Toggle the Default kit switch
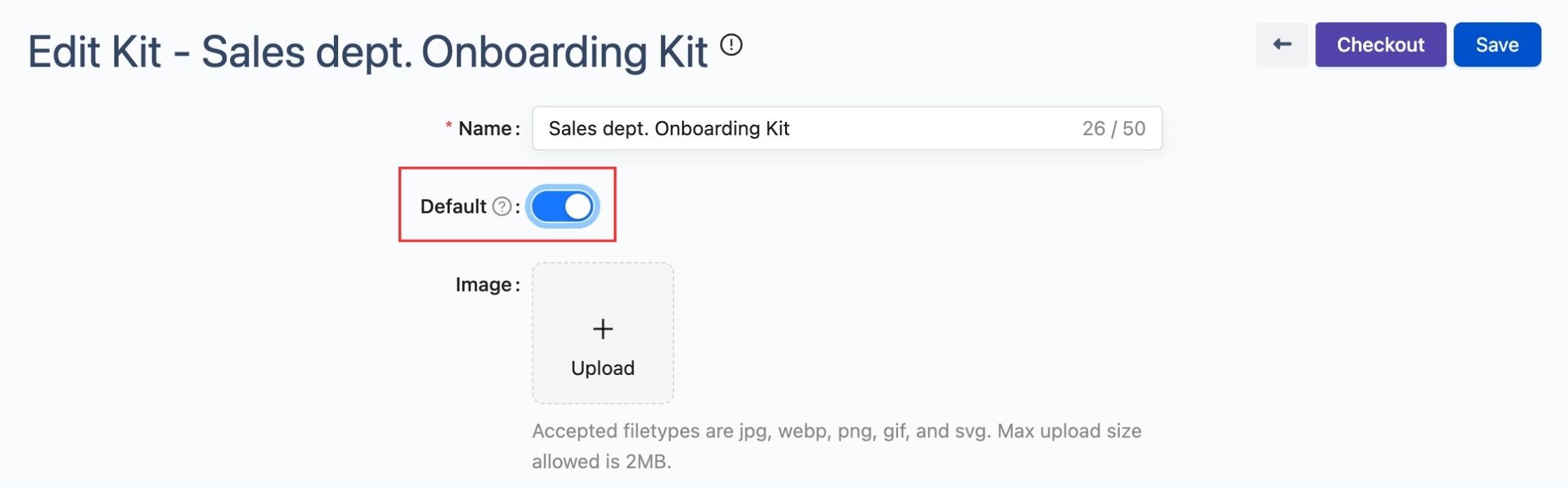This screenshot has width=1568, height=492. 562,207
